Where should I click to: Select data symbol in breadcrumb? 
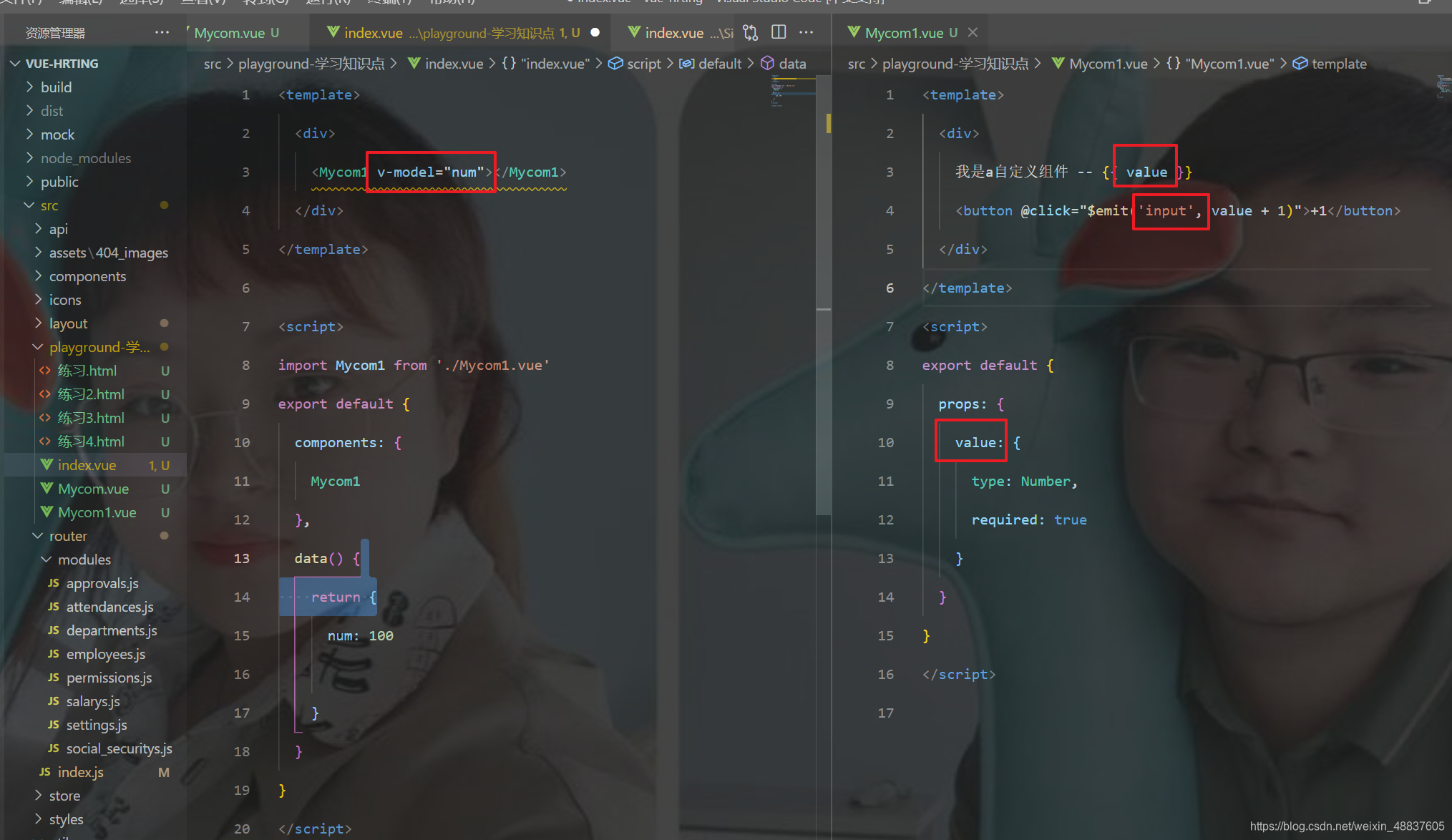791,64
